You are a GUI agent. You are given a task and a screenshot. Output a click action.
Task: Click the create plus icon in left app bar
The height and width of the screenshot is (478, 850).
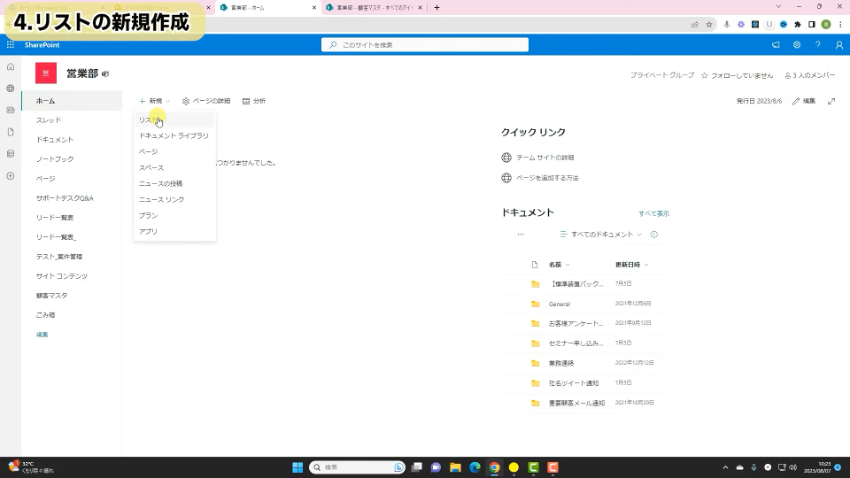click(x=10, y=176)
